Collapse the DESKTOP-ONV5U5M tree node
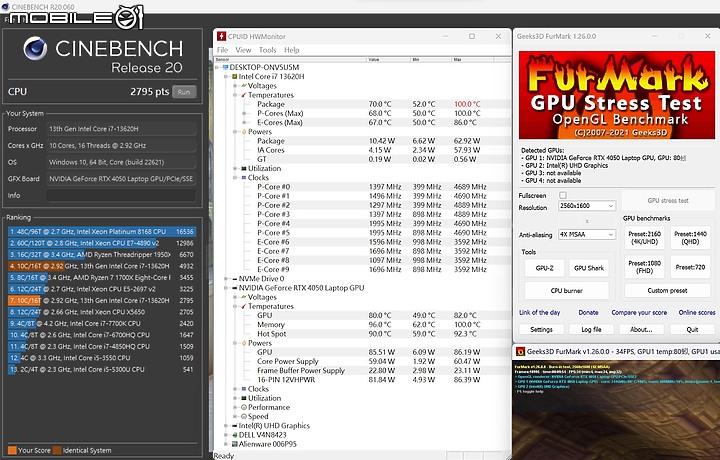The height and width of the screenshot is (460, 720). point(217,67)
